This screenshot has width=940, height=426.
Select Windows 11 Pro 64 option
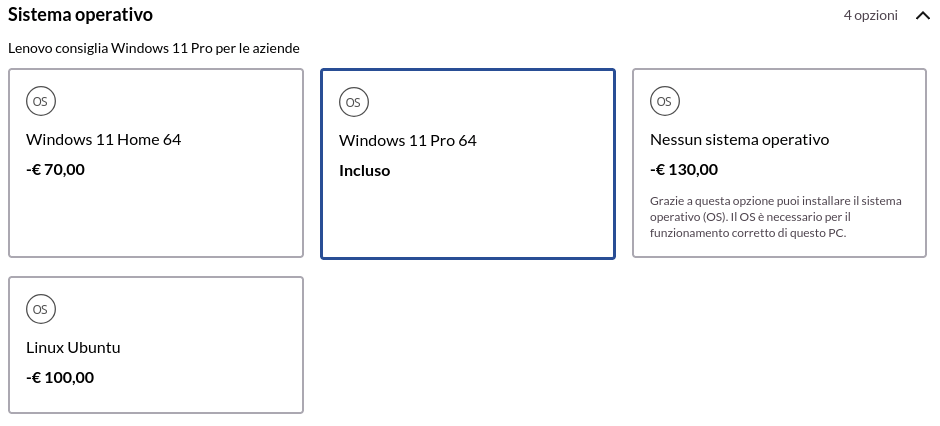[x=468, y=164]
